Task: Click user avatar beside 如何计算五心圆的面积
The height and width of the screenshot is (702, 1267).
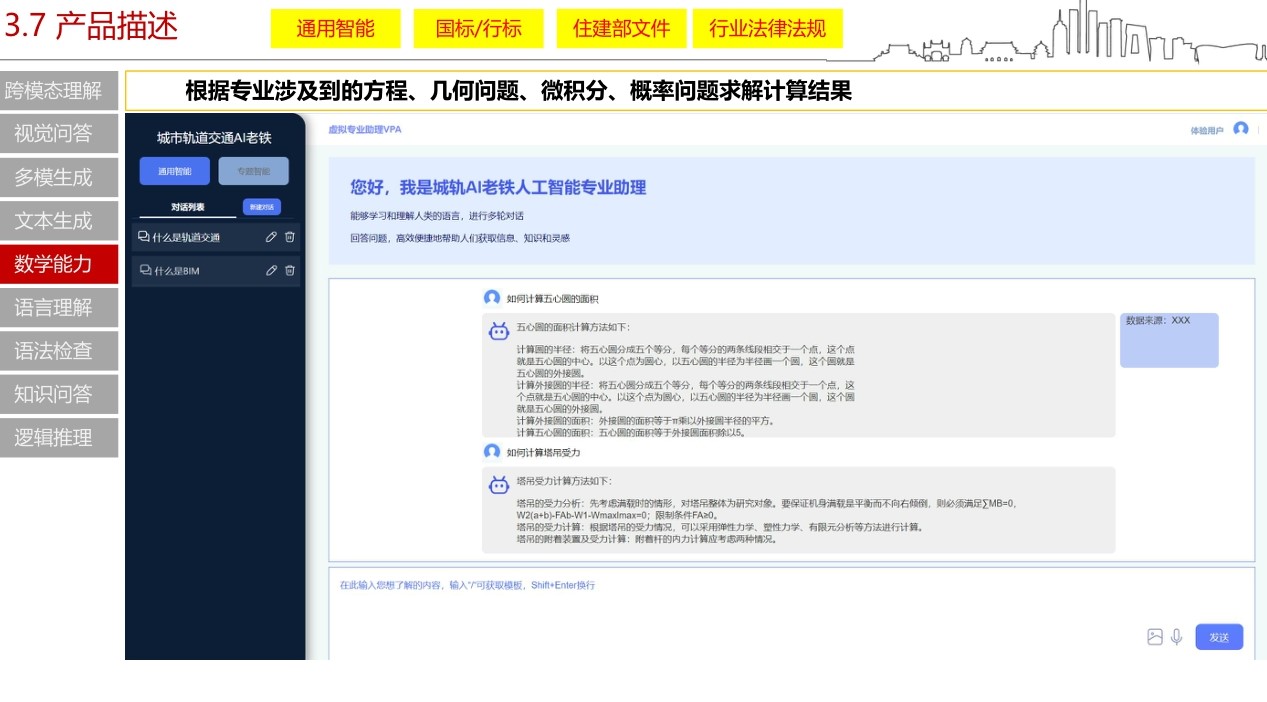Action: tap(491, 298)
